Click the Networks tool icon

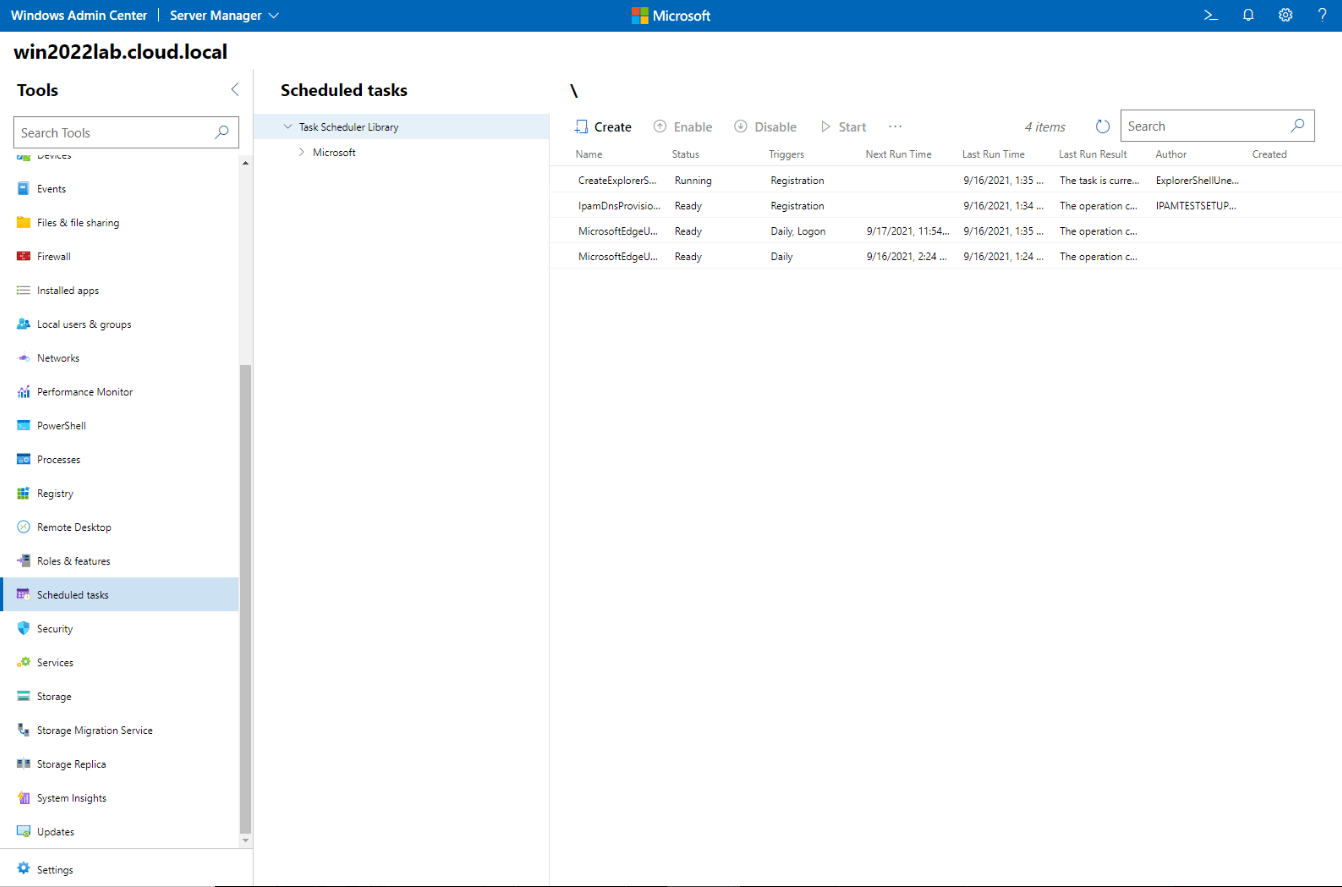click(x=24, y=358)
